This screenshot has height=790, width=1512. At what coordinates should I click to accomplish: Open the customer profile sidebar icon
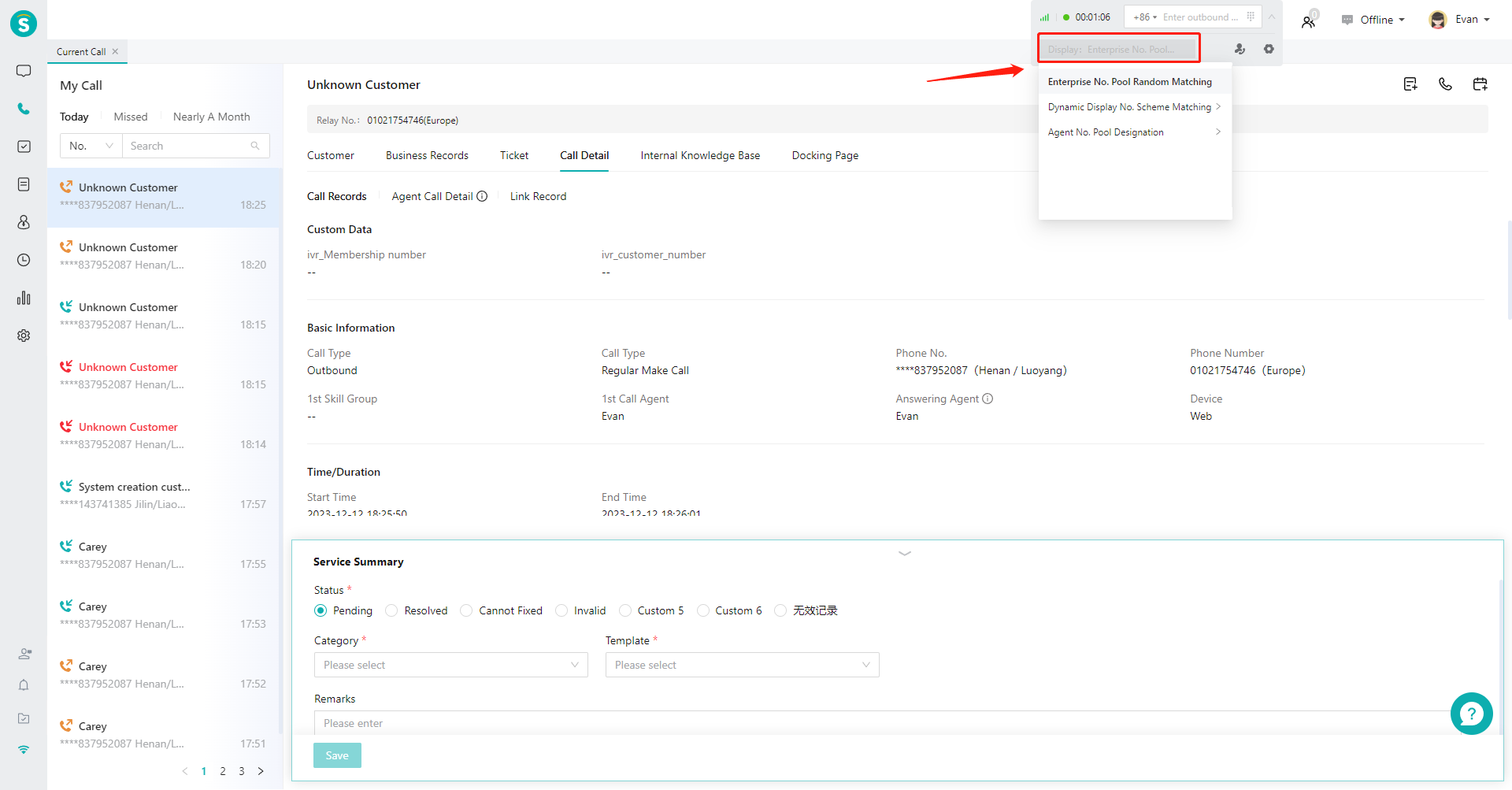click(x=24, y=222)
